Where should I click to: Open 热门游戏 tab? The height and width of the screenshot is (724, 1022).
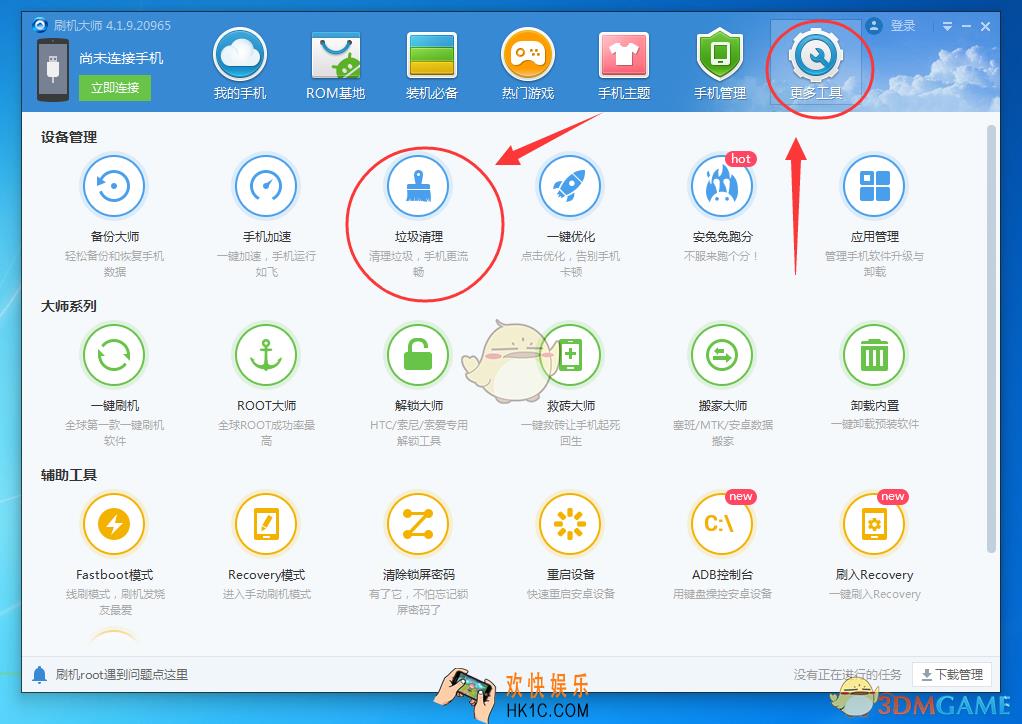527,64
